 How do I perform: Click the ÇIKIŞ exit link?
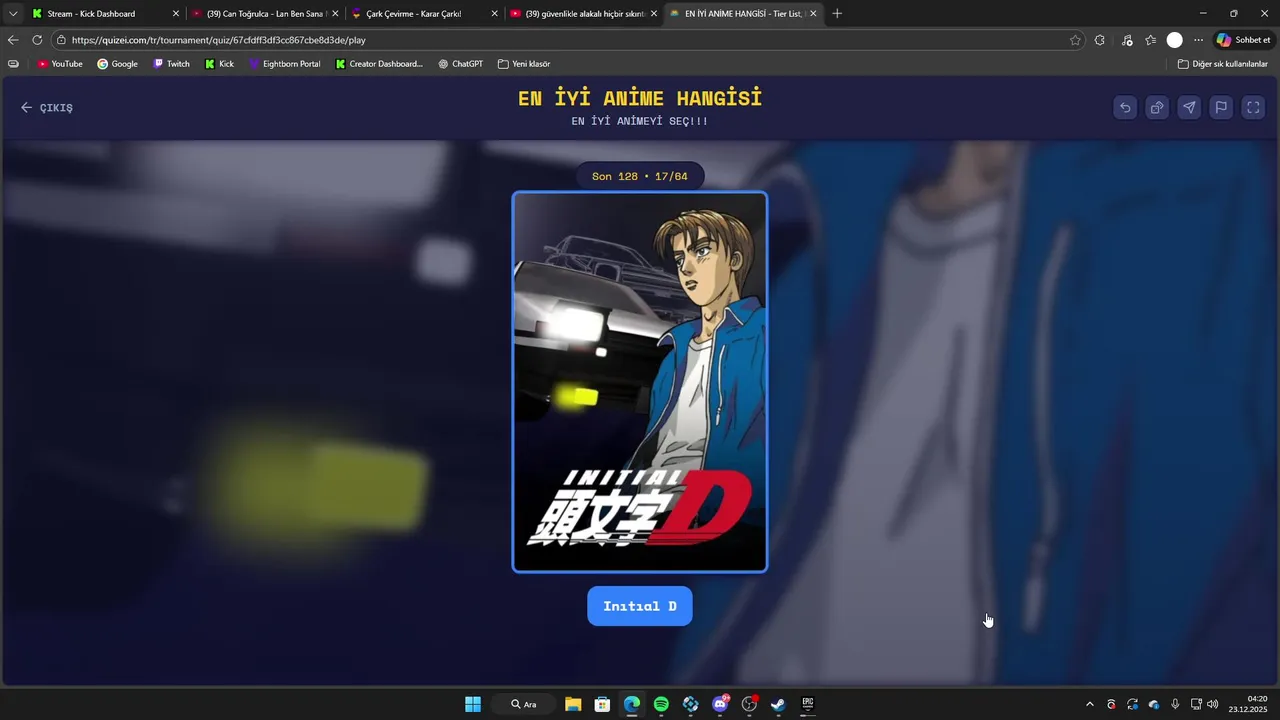(x=47, y=108)
